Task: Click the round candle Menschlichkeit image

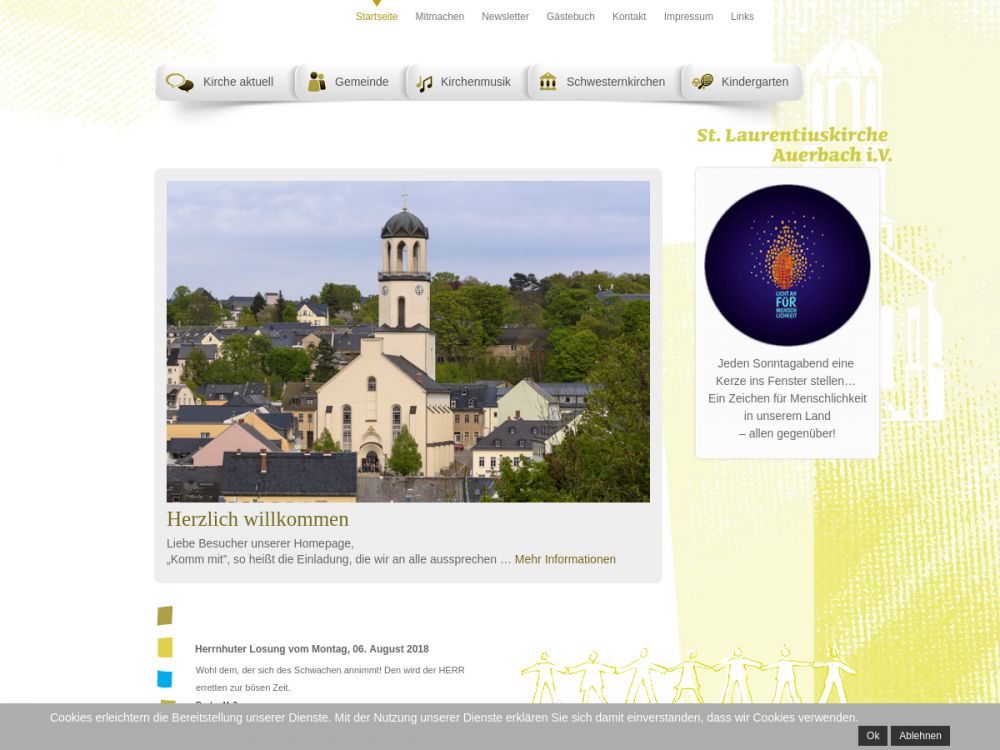Action: click(x=787, y=265)
